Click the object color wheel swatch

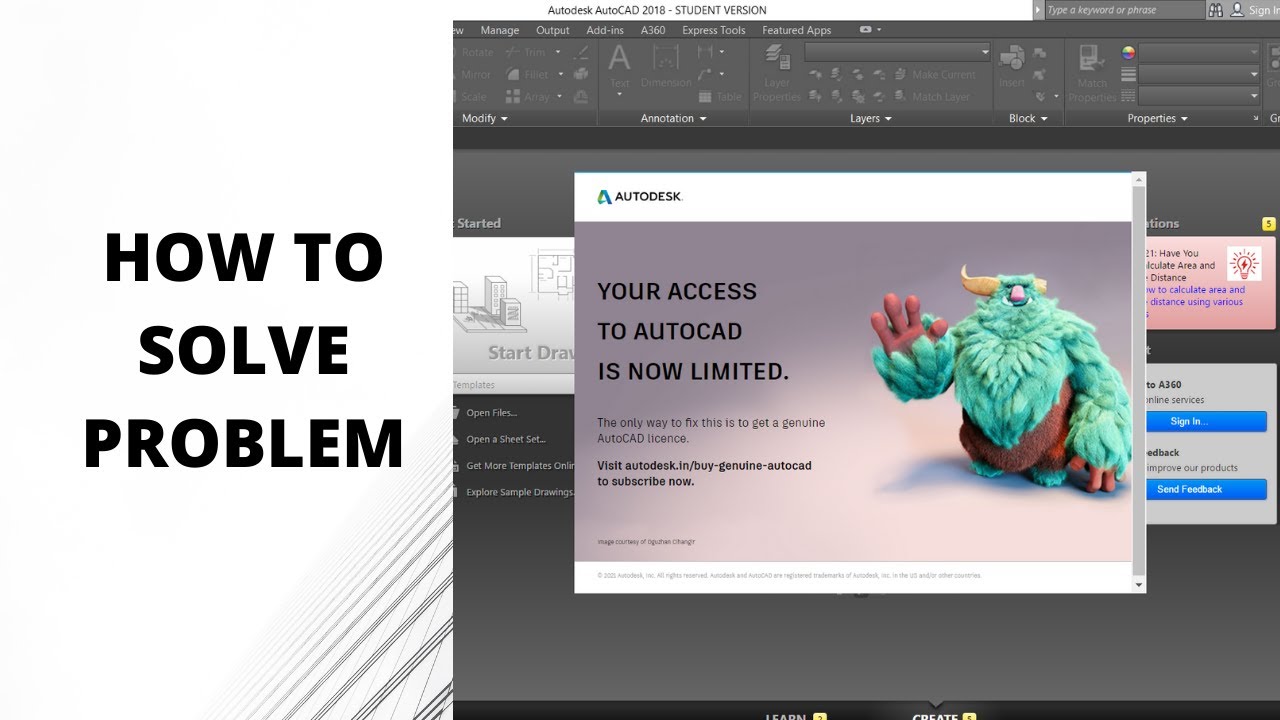point(1129,53)
